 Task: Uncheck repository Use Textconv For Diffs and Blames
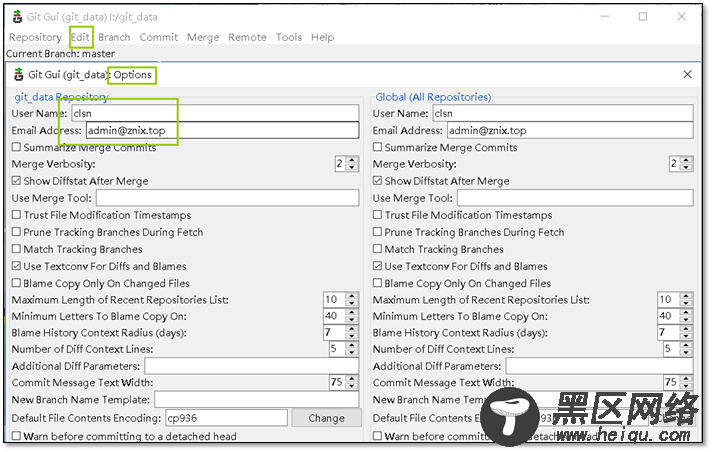tap(16, 266)
